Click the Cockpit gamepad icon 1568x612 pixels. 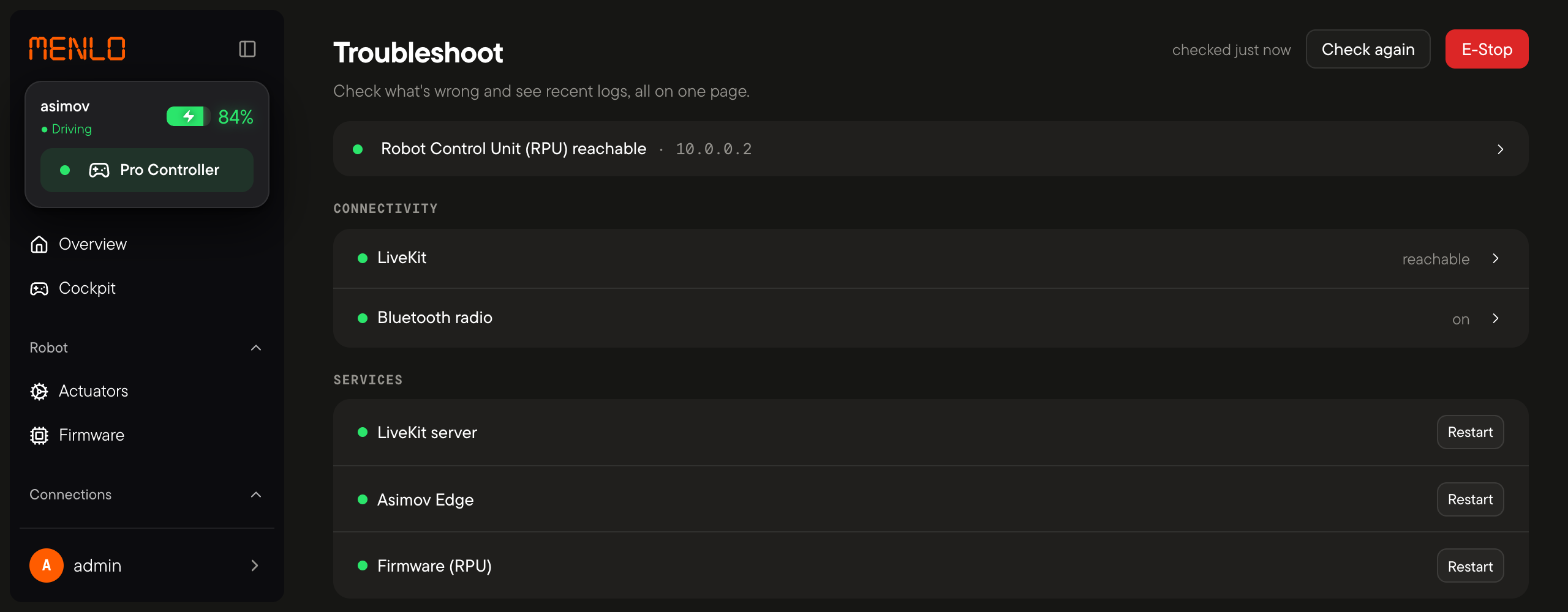click(x=39, y=288)
